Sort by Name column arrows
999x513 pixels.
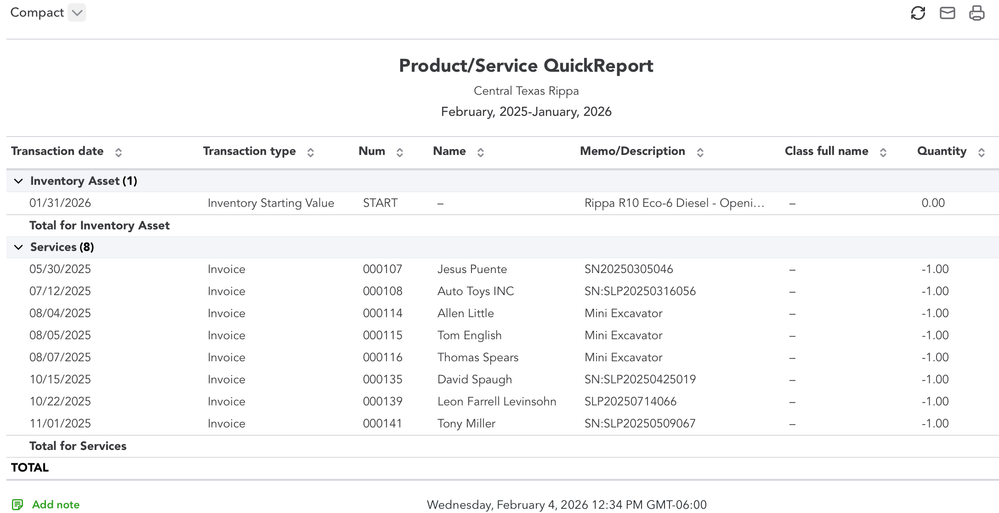[x=481, y=152]
